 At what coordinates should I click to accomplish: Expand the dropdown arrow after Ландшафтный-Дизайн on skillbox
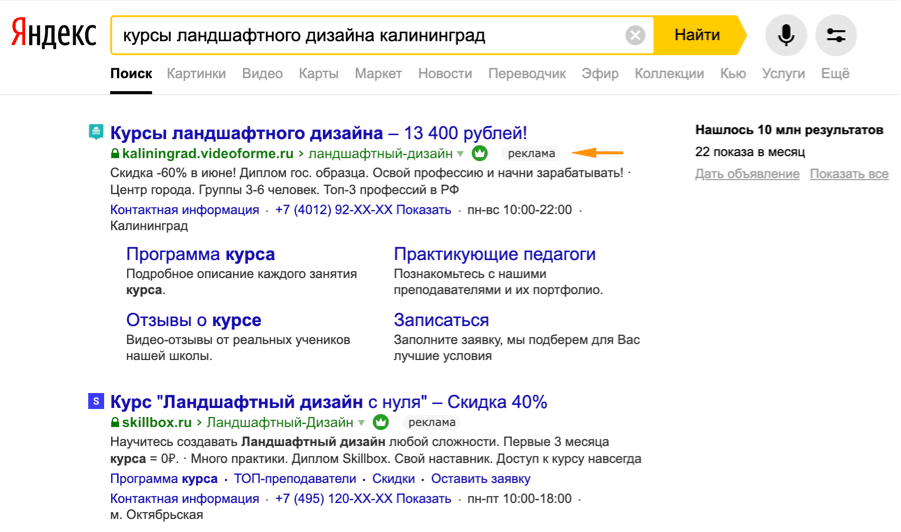point(361,423)
